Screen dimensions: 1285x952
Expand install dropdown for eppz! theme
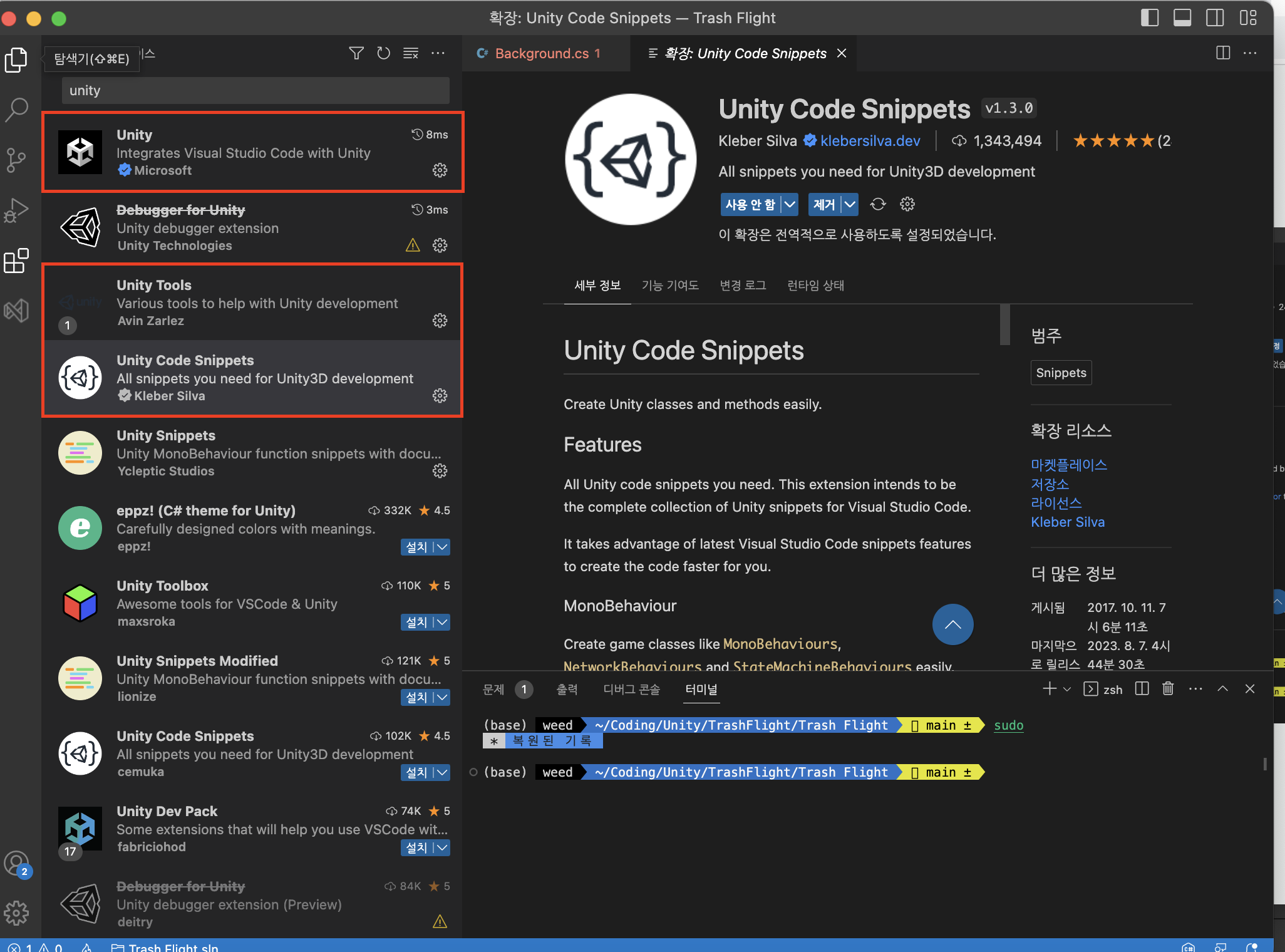442,547
